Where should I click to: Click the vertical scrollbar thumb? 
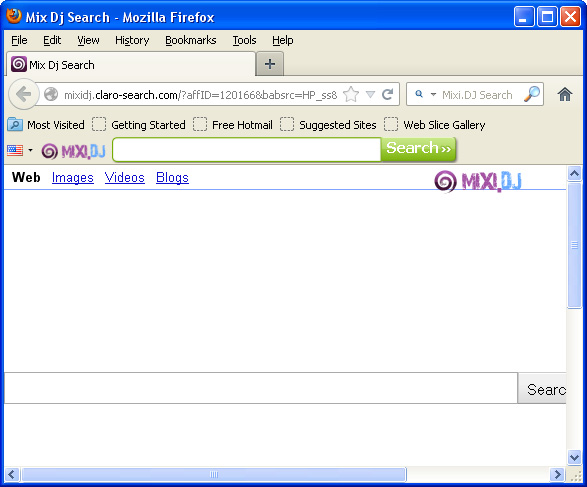574,245
